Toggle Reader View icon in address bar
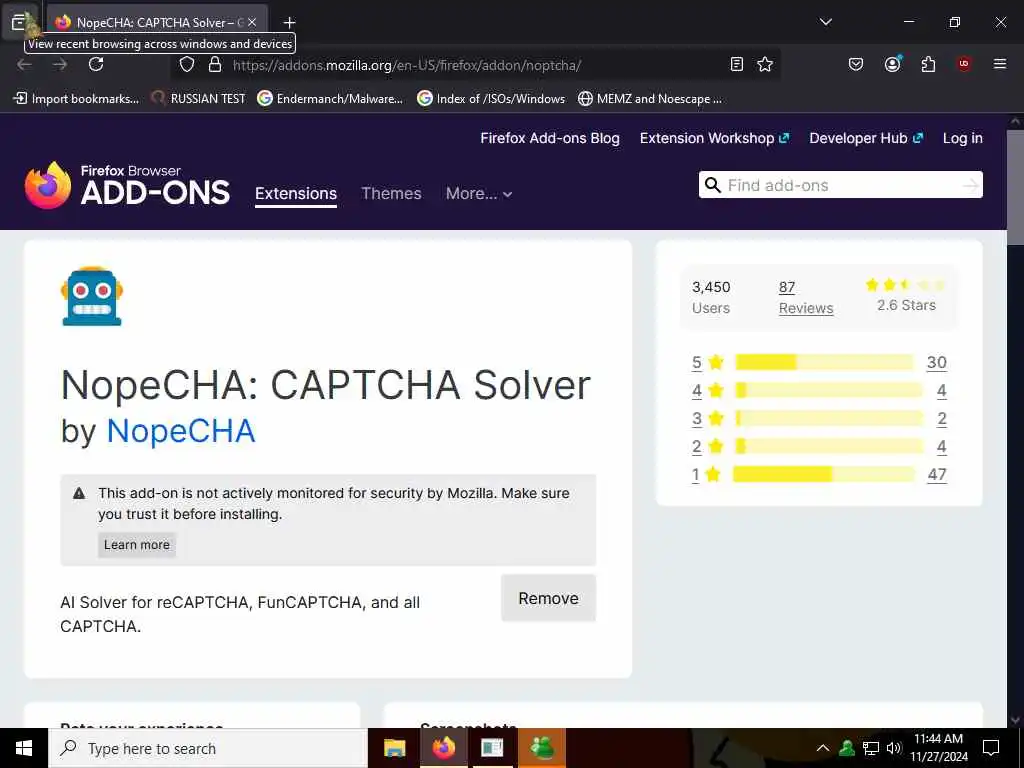 pos(737,64)
